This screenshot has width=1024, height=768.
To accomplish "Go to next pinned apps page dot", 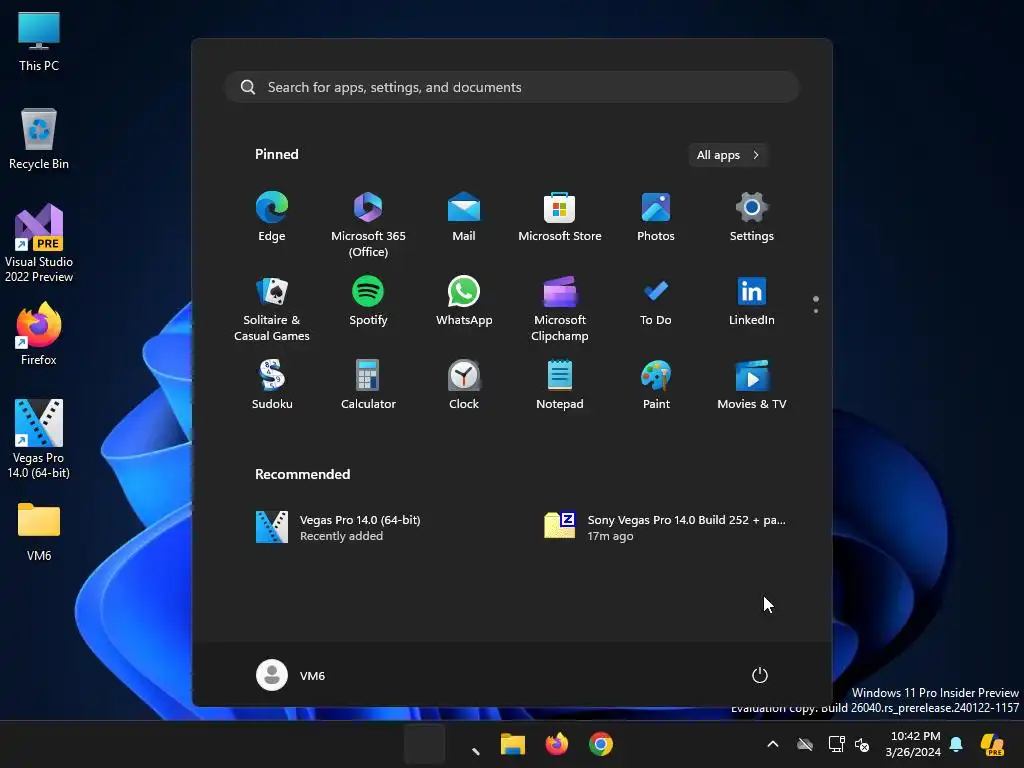I will (816, 311).
